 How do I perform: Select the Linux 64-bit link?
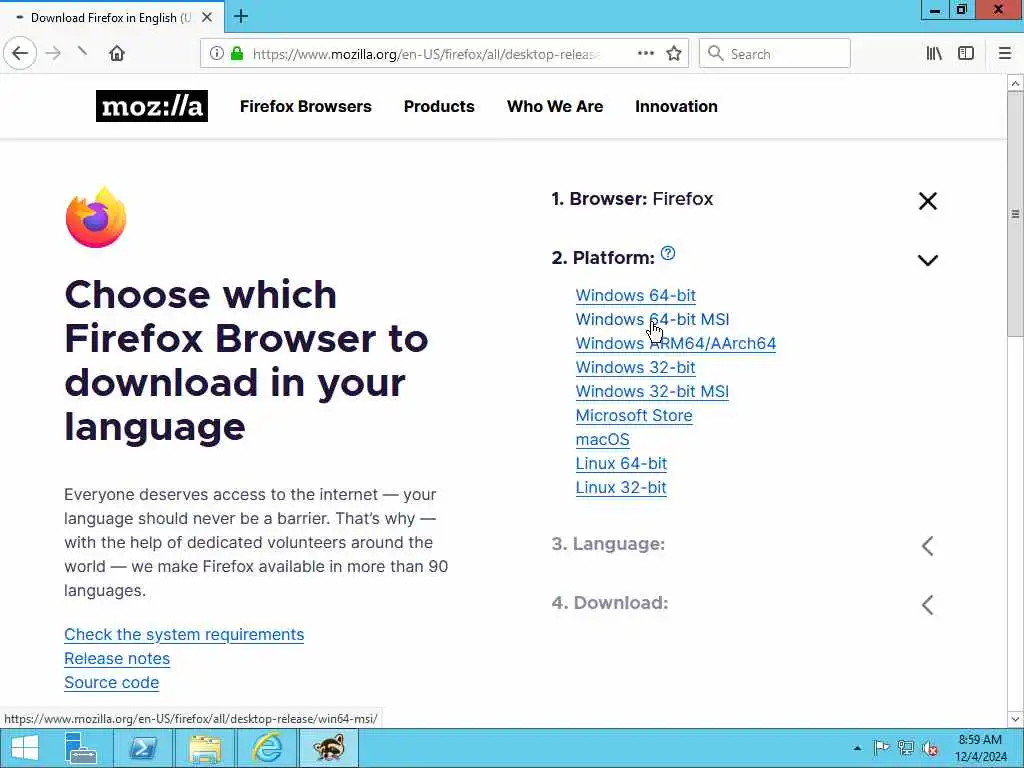621,464
